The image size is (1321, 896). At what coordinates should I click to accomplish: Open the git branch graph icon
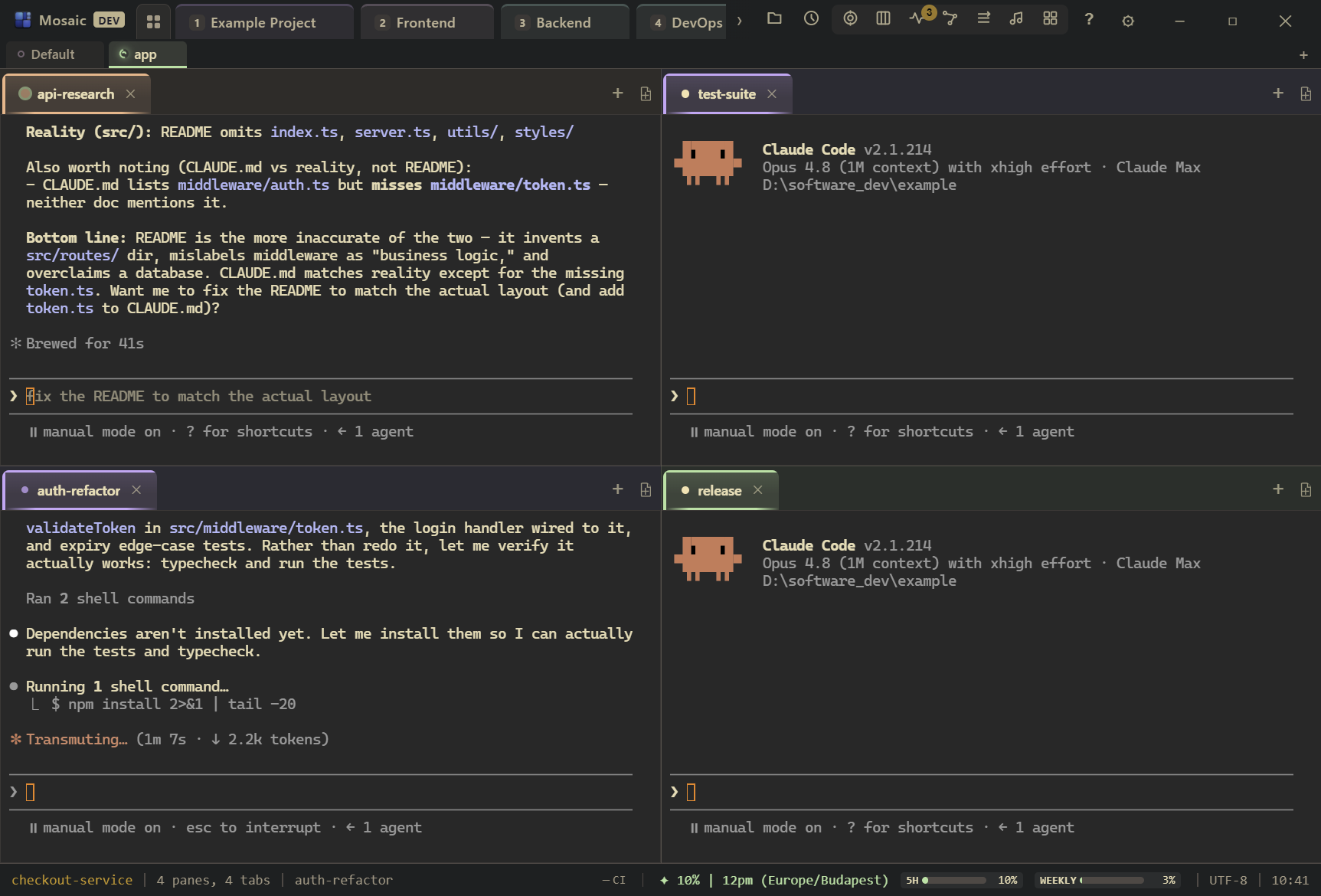(x=950, y=18)
